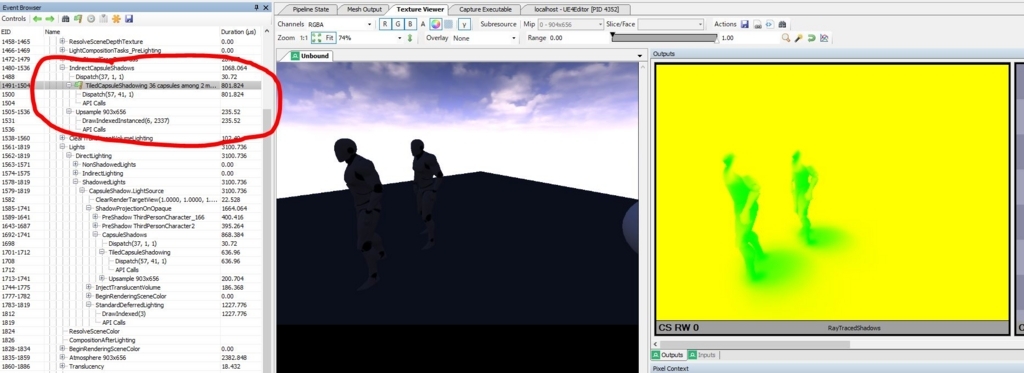Click the goto location binoculars in Actions
The height and width of the screenshot is (373, 1024).
click(782, 24)
